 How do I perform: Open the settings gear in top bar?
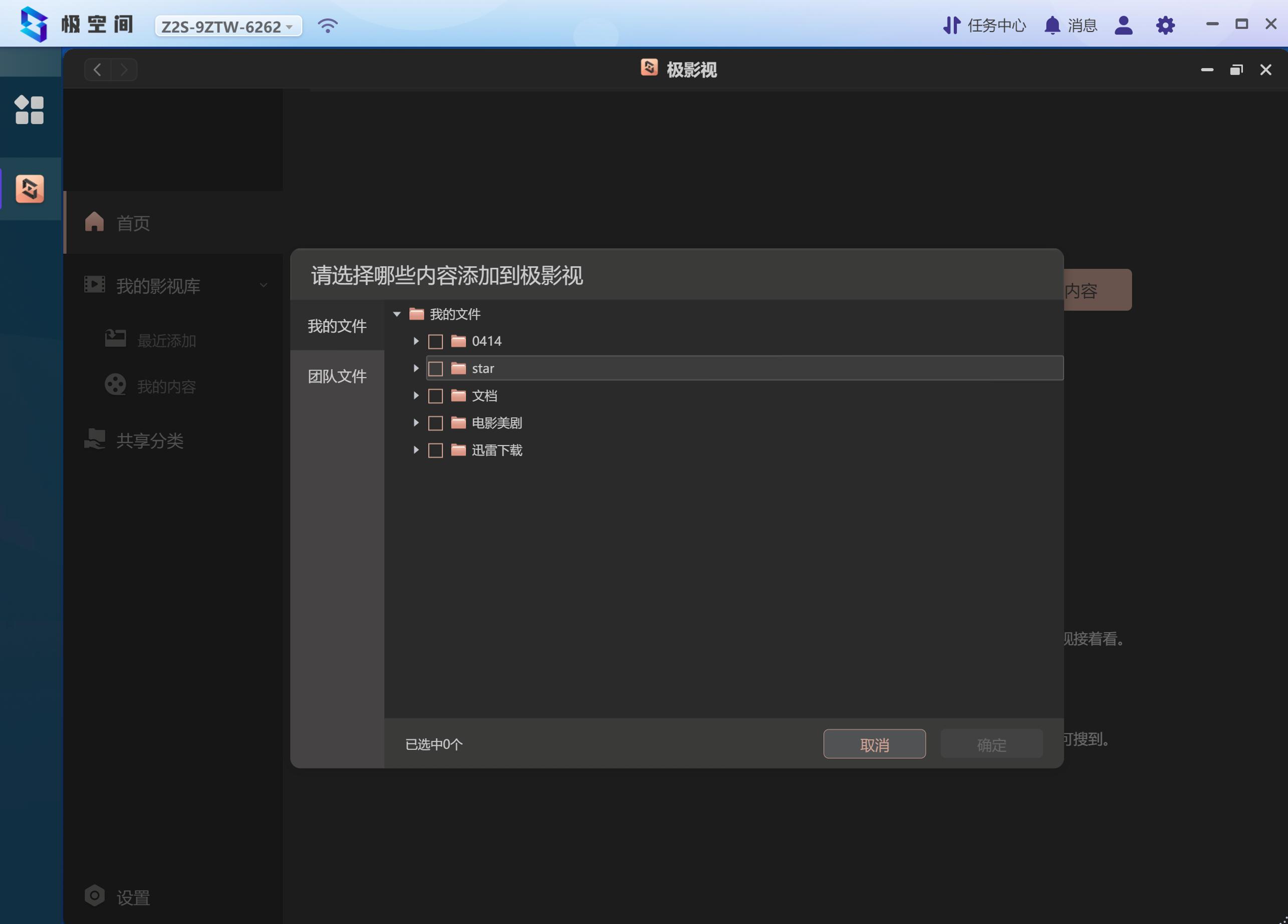point(1165,26)
